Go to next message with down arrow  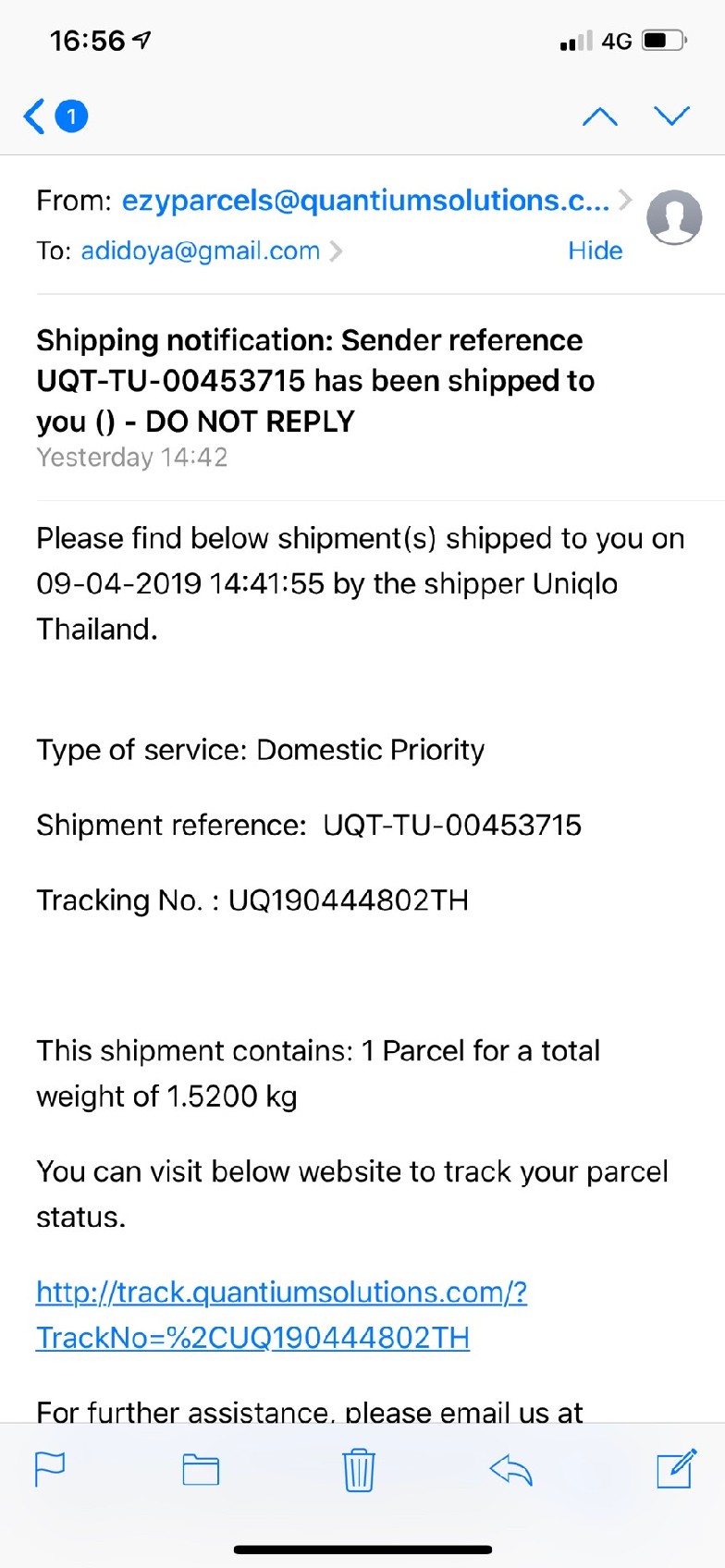tap(671, 116)
